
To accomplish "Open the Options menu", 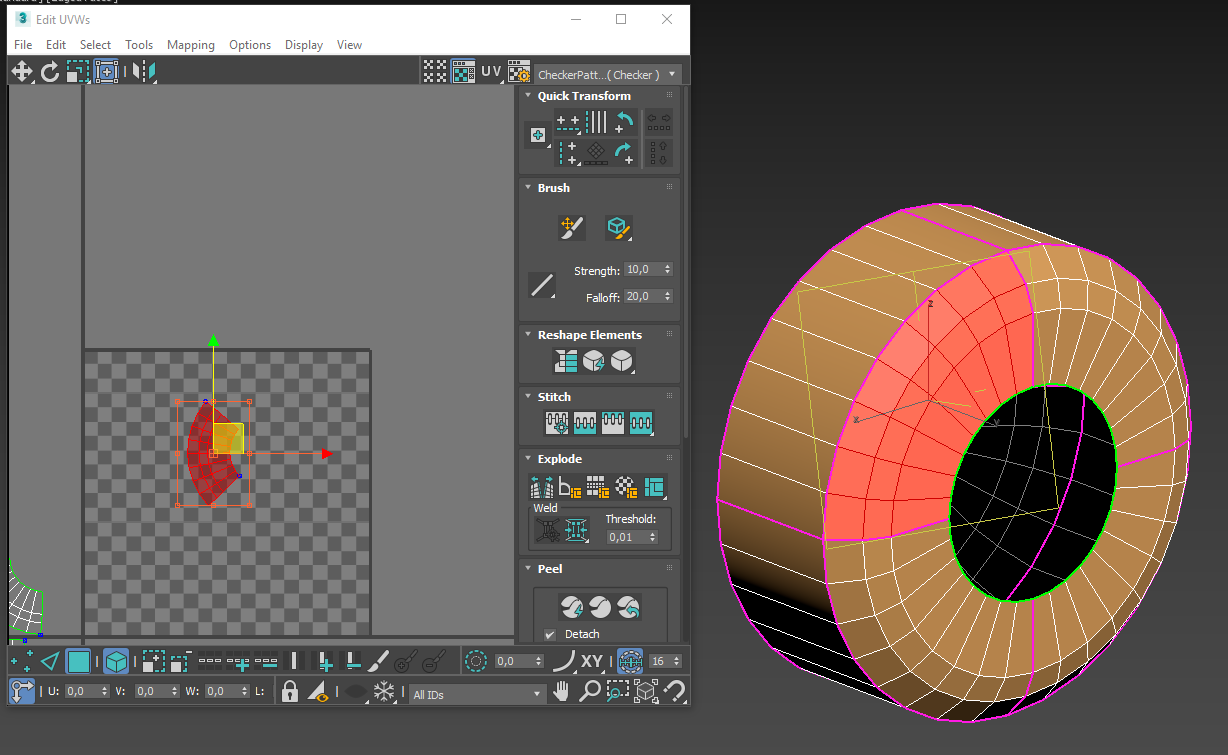I will (x=249, y=45).
